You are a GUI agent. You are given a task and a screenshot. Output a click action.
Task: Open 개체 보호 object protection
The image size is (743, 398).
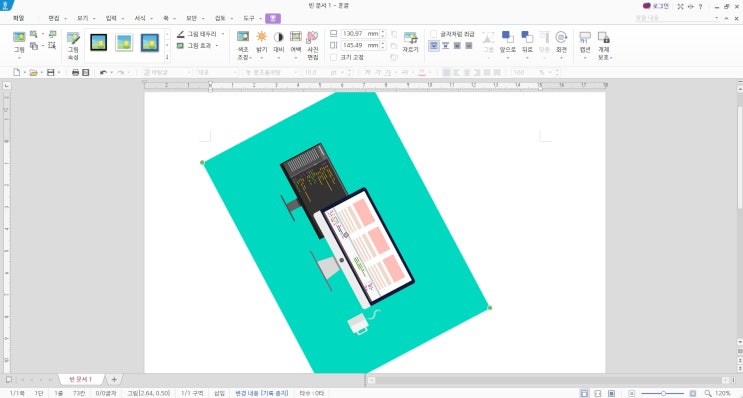tap(604, 46)
